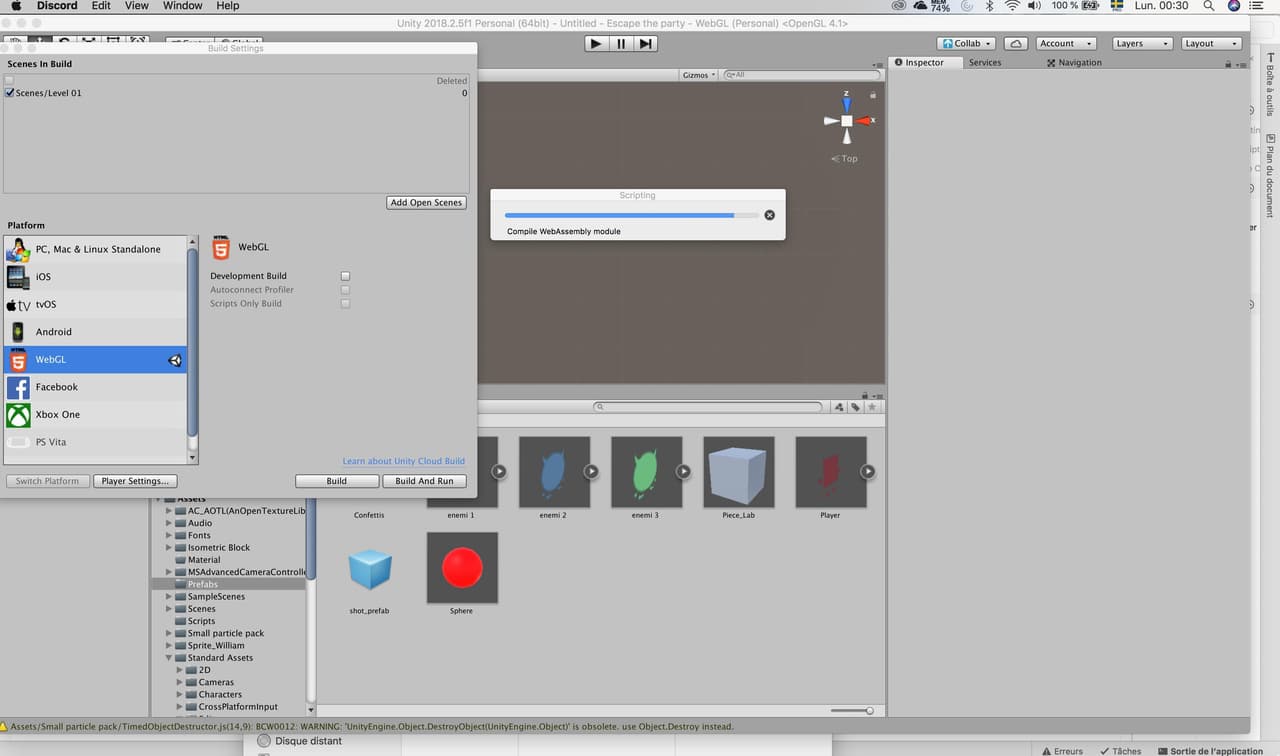This screenshot has height=756, width=1280.
Task: Toggle the Scenes/Level 01 checkbox
Action: click(10, 93)
